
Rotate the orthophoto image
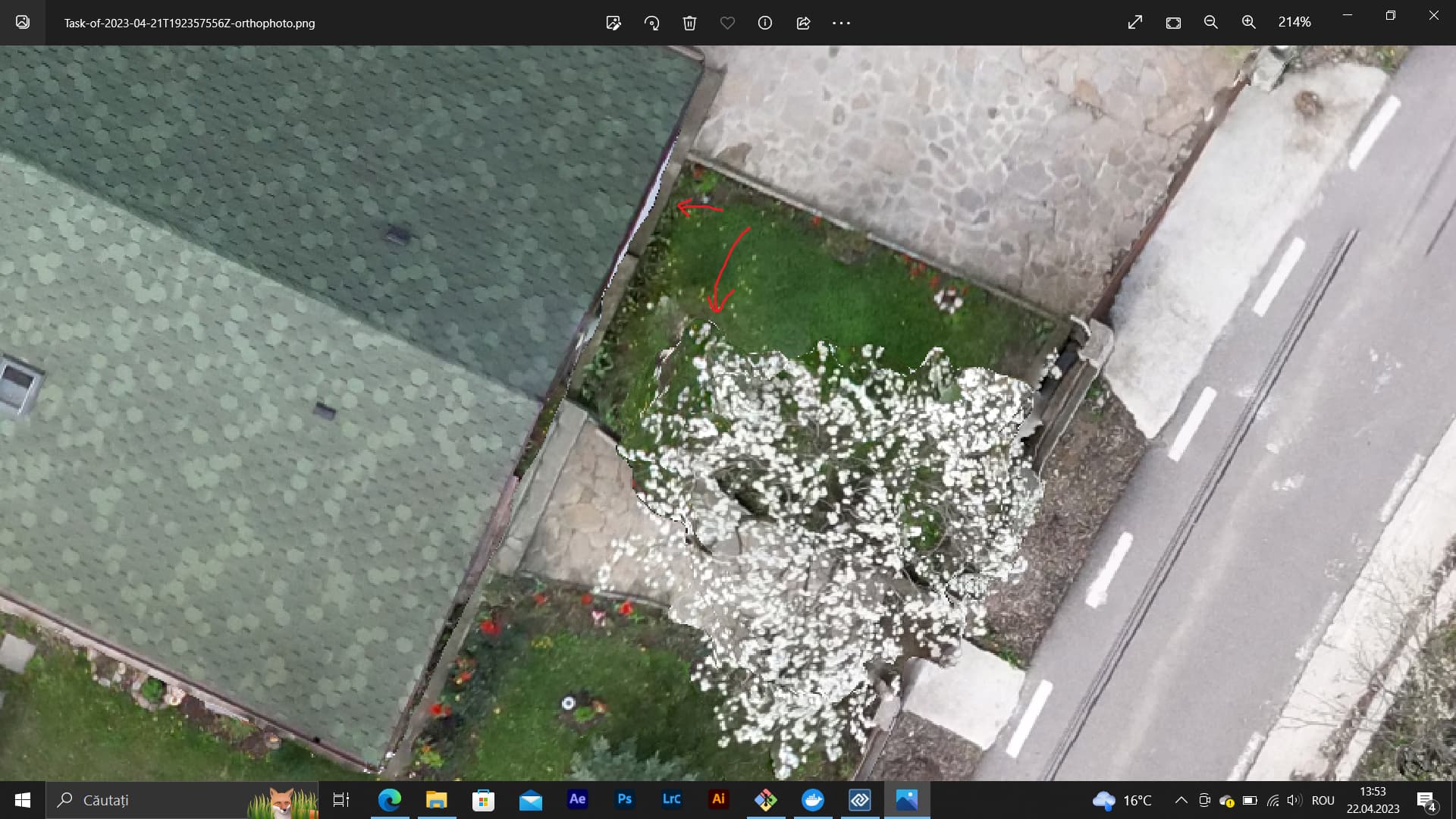652,23
